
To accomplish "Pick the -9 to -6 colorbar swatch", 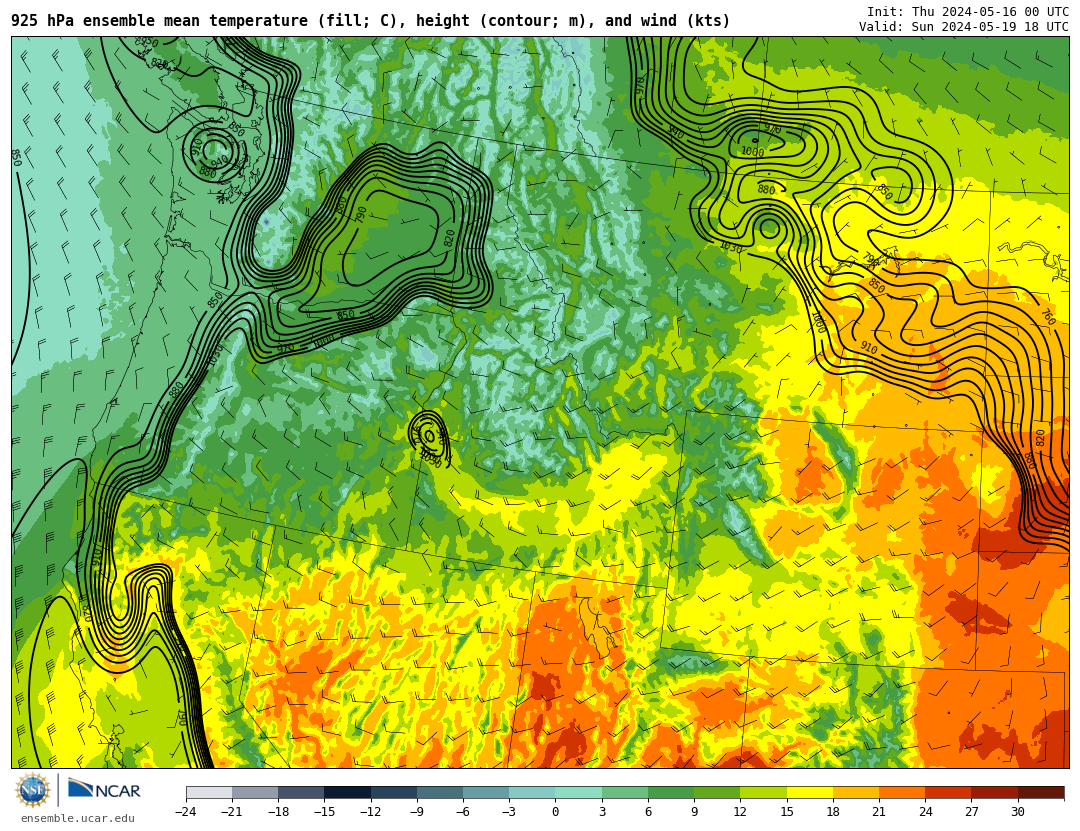I will (440, 793).
